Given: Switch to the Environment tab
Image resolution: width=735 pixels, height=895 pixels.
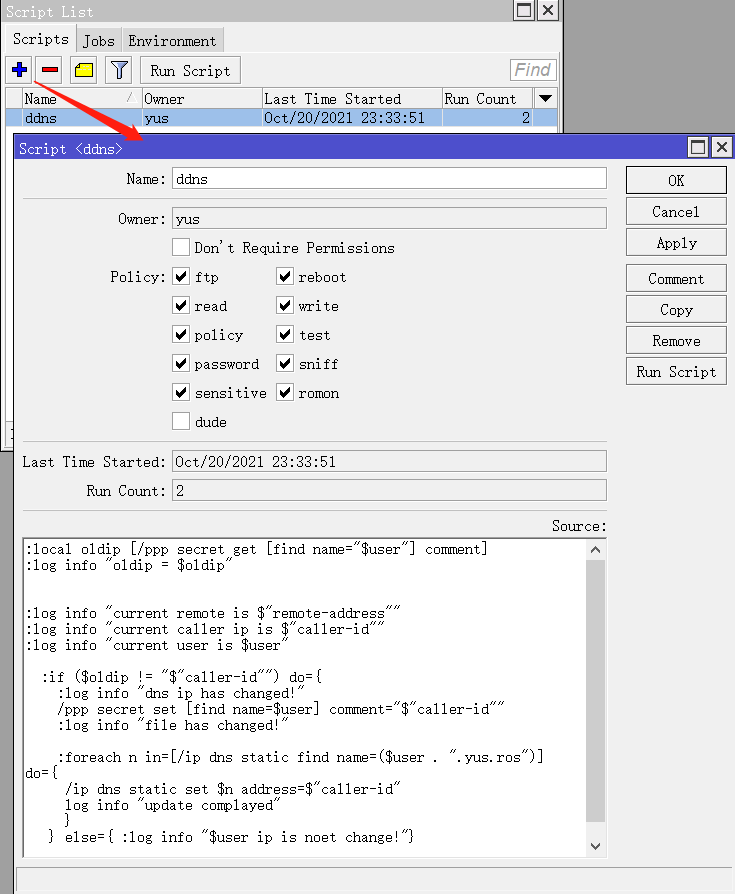Looking at the screenshot, I should (x=172, y=41).
